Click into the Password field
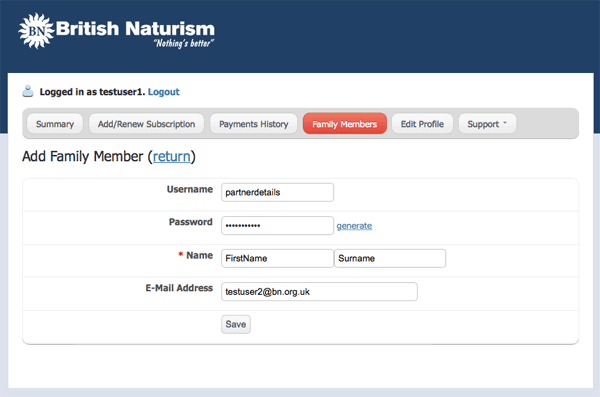Screen dimensions: 600x397 [x=277, y=225]
